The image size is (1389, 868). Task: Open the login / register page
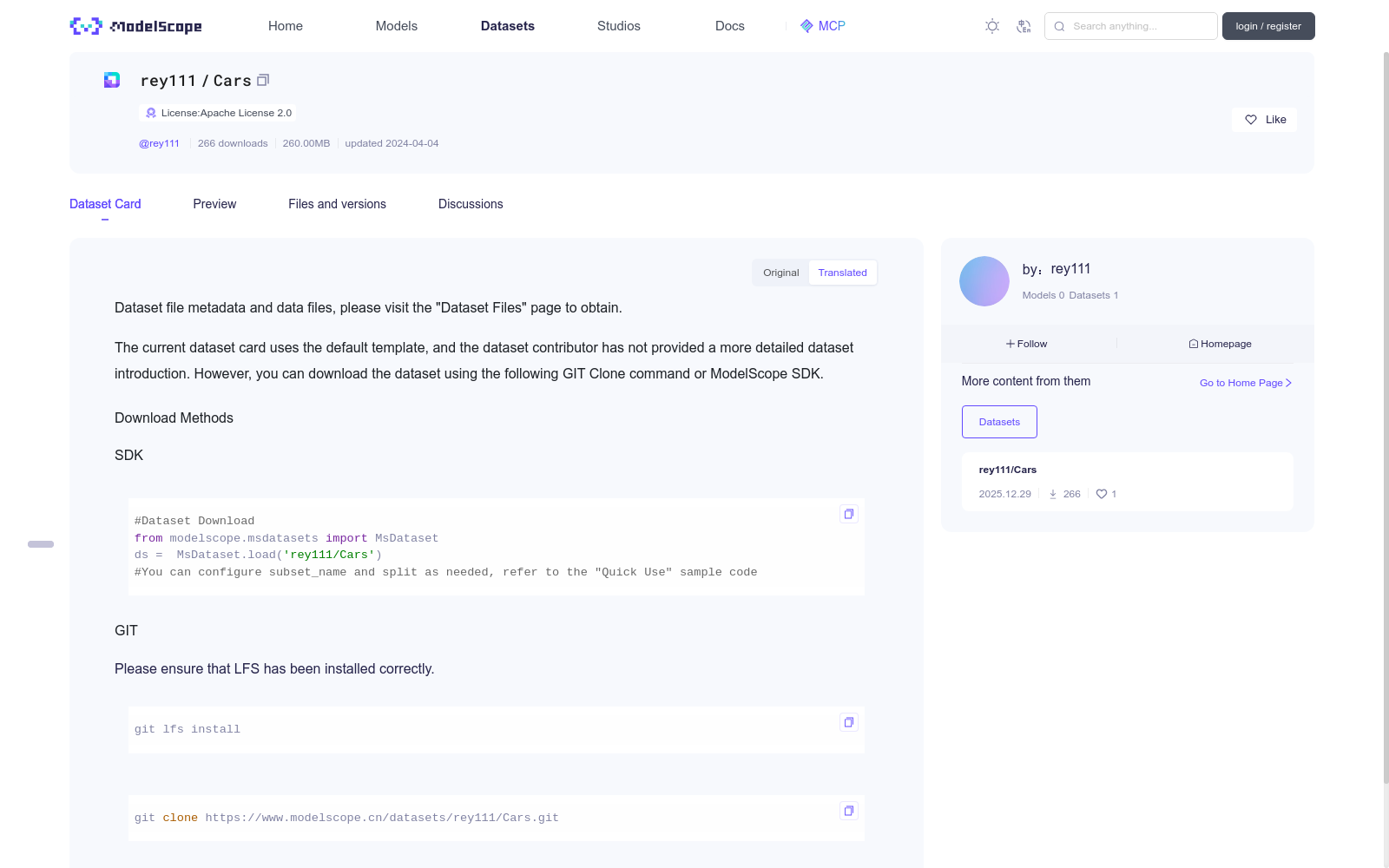click(x=1268, y=26)
